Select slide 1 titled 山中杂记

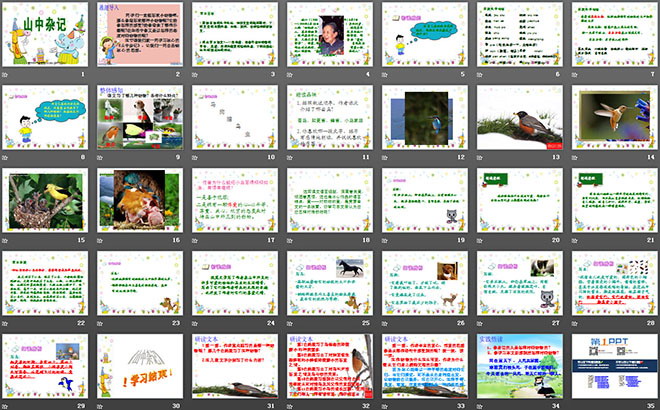(x=47, y=35)
